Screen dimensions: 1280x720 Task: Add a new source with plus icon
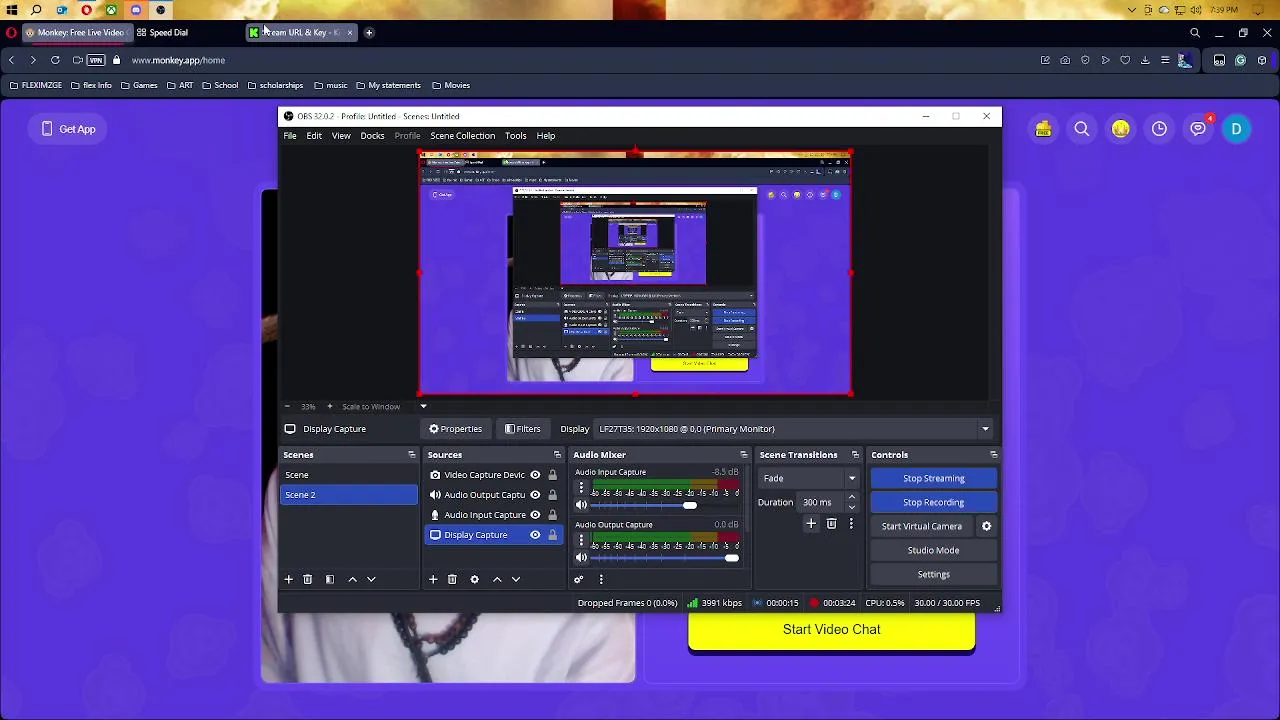433,579
